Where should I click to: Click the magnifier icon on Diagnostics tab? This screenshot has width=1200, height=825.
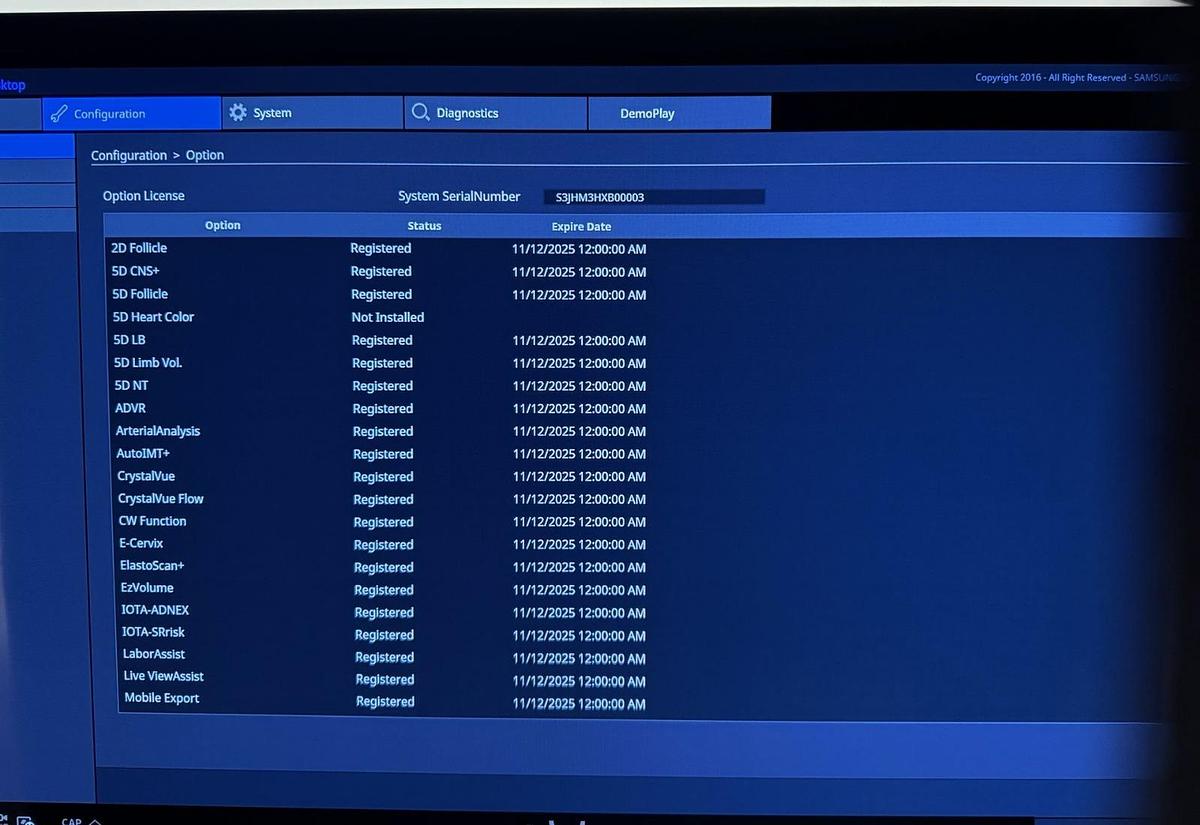(x=421, y=113)
